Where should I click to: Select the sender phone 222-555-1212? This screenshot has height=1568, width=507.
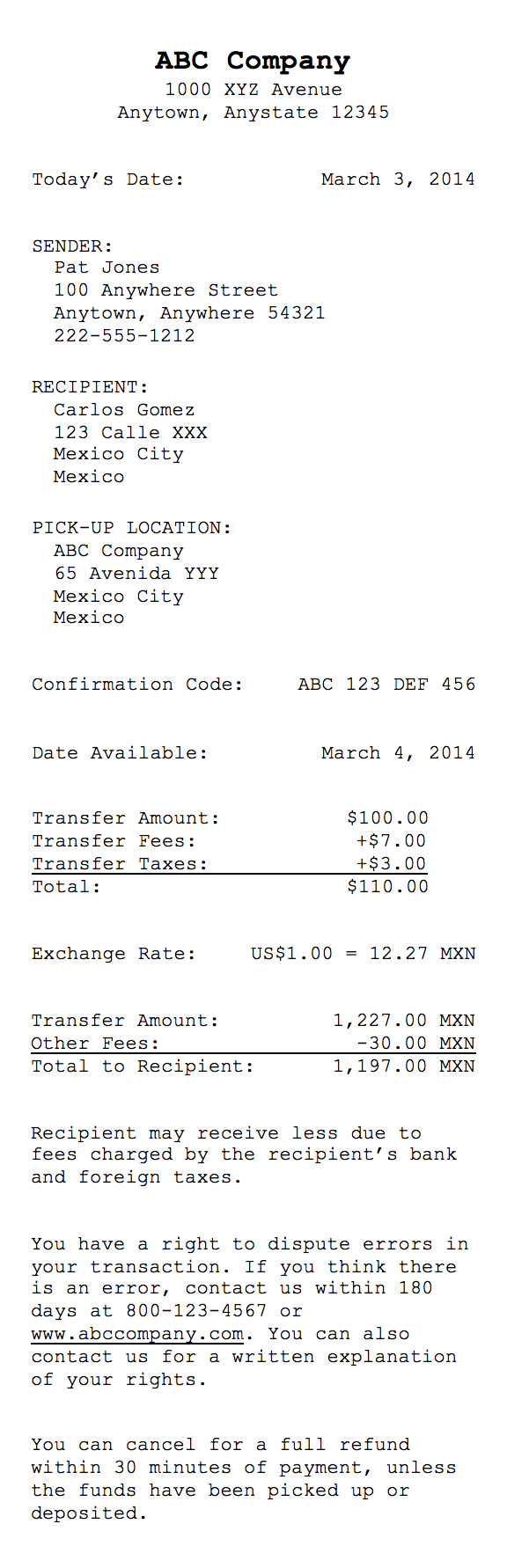(124, 336)
